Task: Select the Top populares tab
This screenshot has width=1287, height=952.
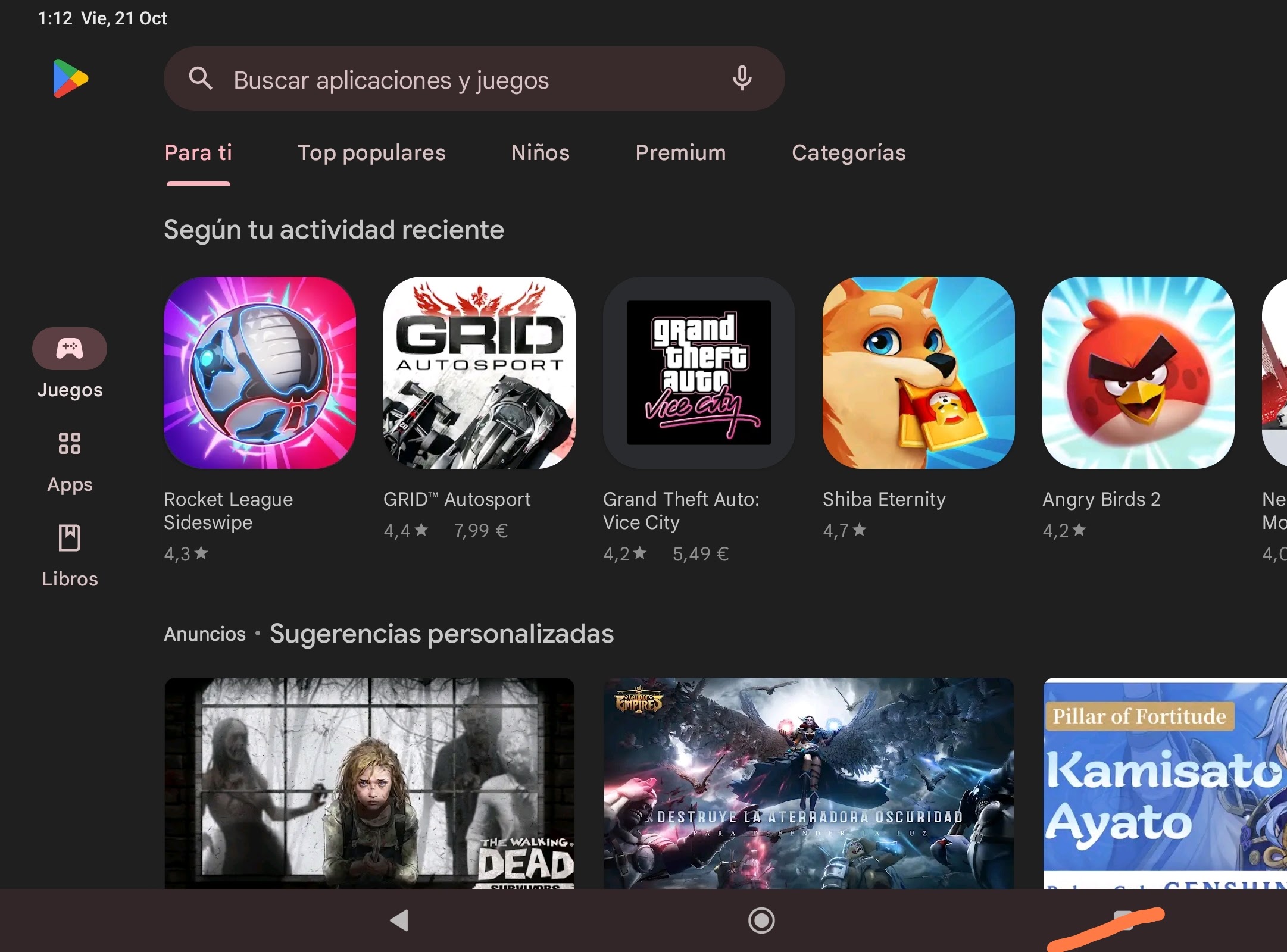Action: pyautogui.click(x=372, y=153)
